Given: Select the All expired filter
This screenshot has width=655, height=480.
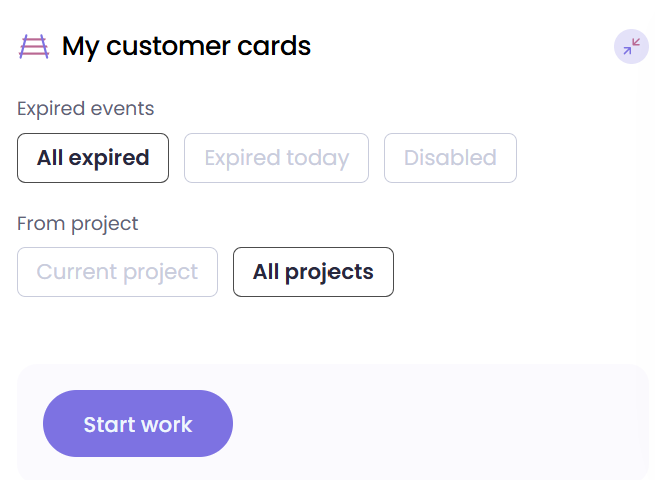Looking at the screenshot, I should point(93,158).
